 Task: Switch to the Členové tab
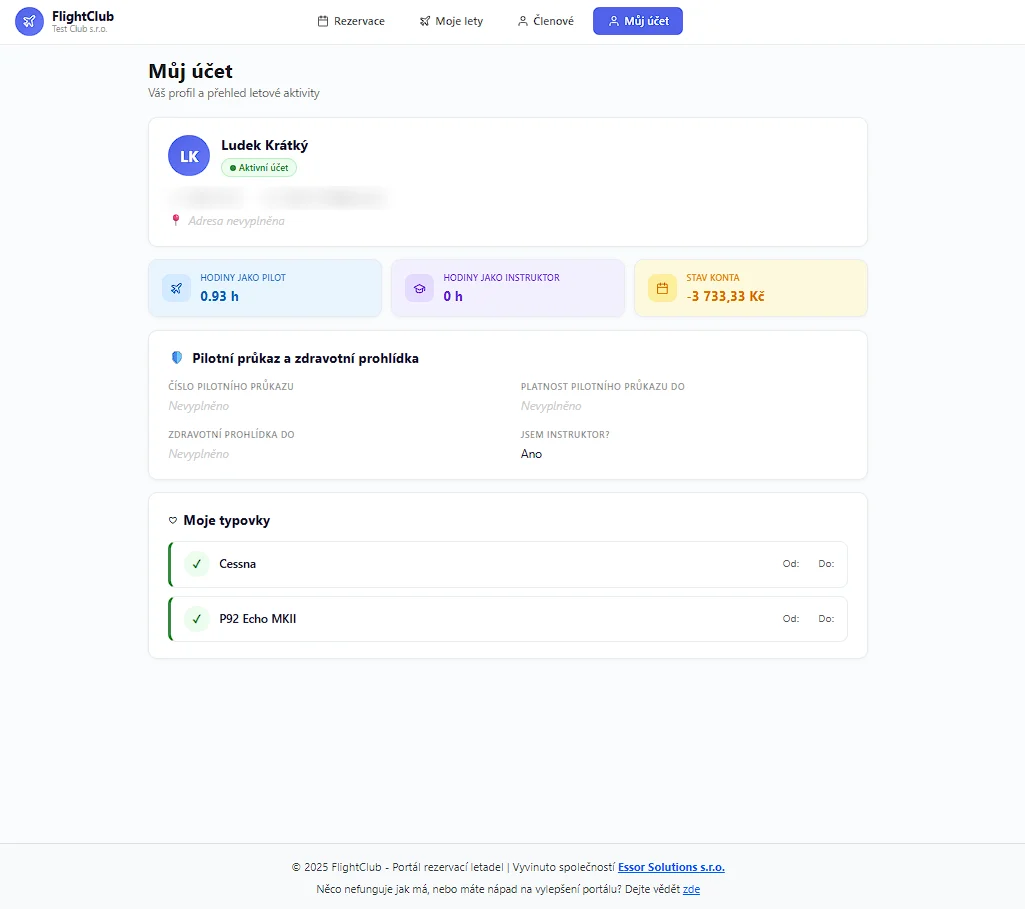tap(545, 21)
